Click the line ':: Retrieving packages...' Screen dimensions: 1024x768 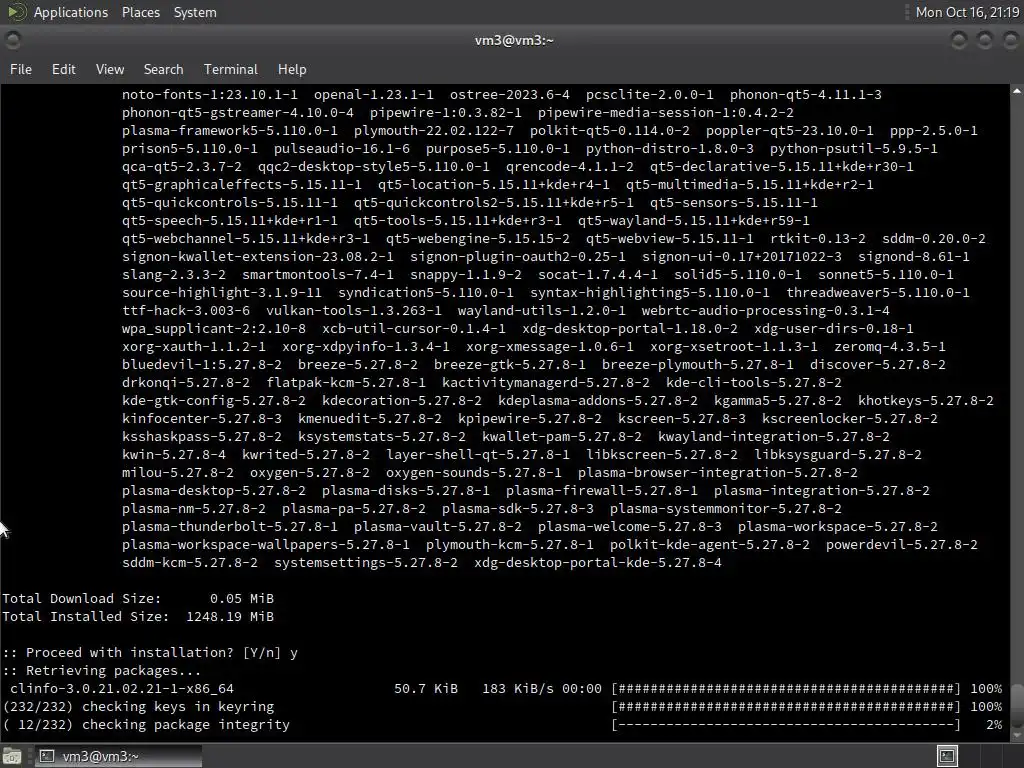[101, 671]
